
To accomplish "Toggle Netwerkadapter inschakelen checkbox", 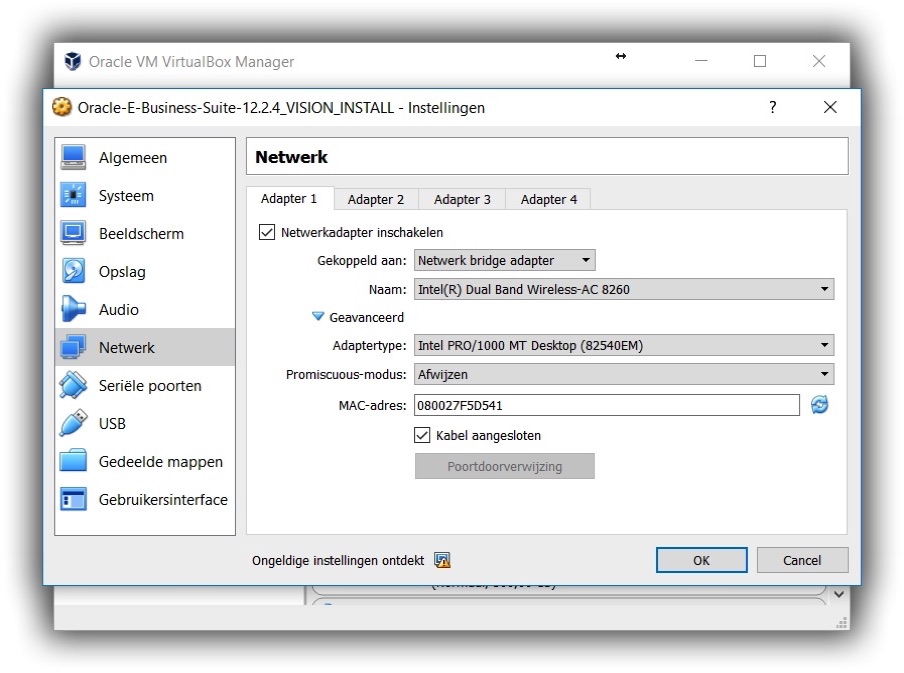I will (266, 232).
